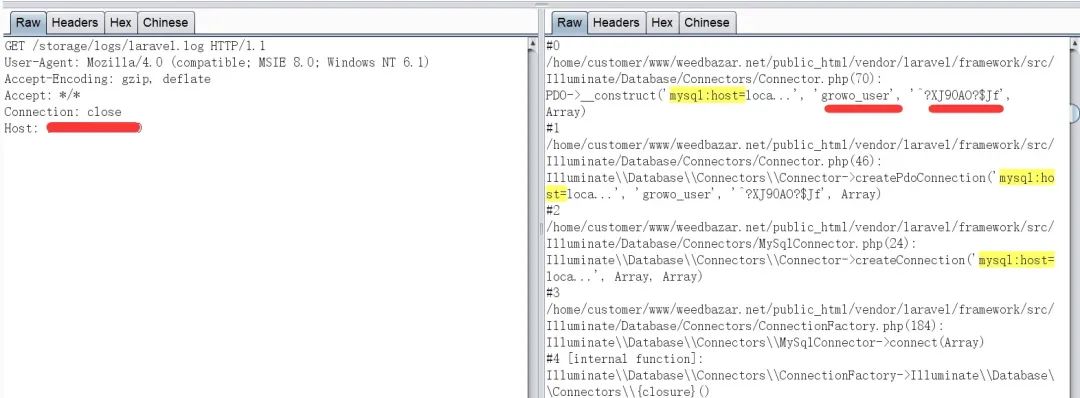Click the loca...', Array, Array) line
1080x398 pixels.
pyautogui.click(x=624, y=277)
